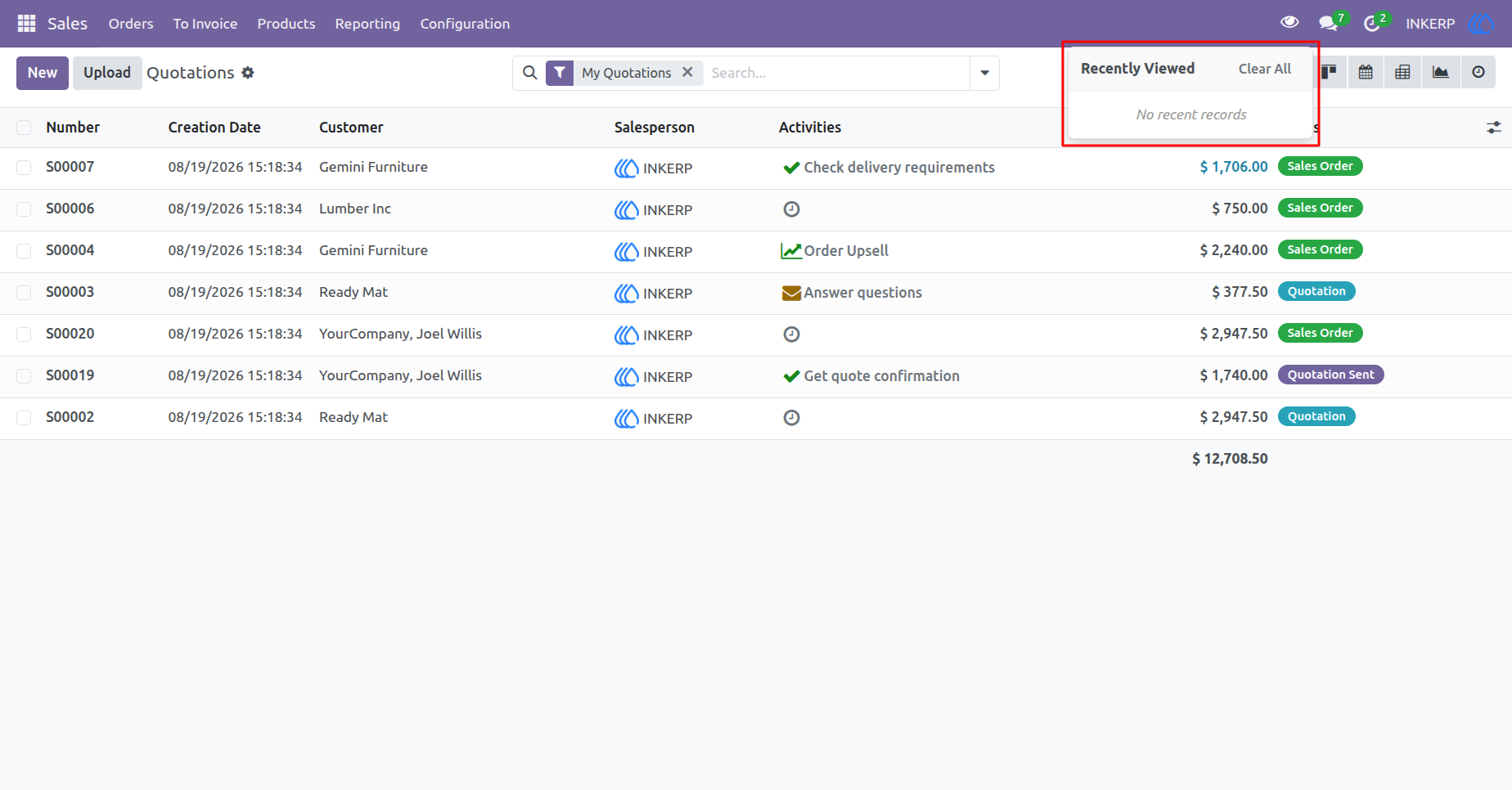Click Clear All in Recently Viewed
The height and width of the screenshot is (790, 1512).
point(1265,69)
